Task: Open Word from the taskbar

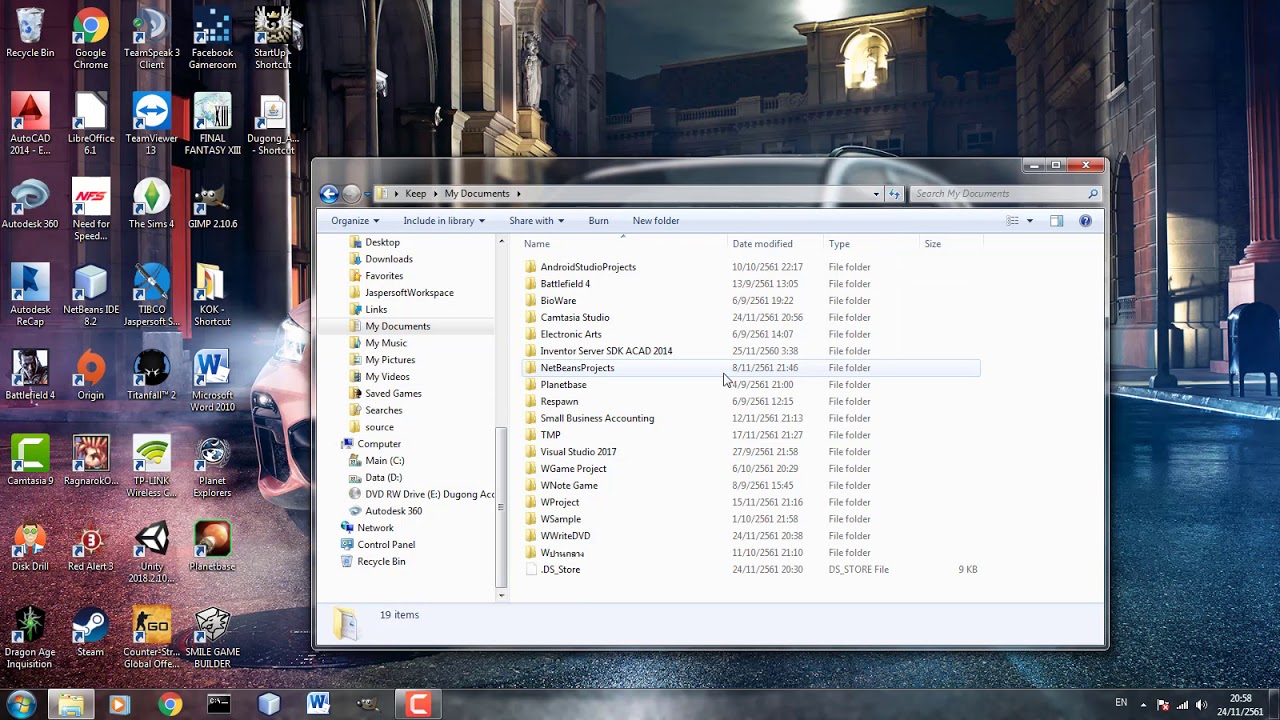Action: pos(319,704)
